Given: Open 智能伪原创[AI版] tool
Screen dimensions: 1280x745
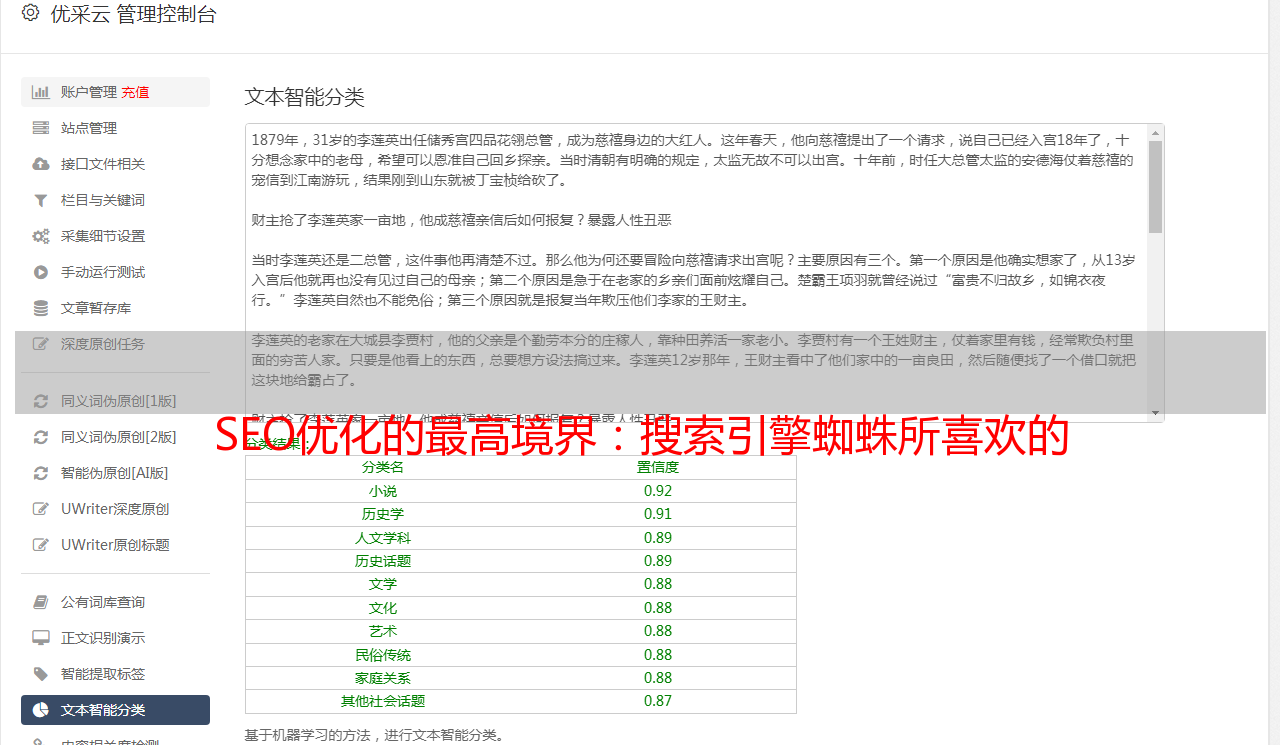Looking at the screenshot, I should coord(115,473).
